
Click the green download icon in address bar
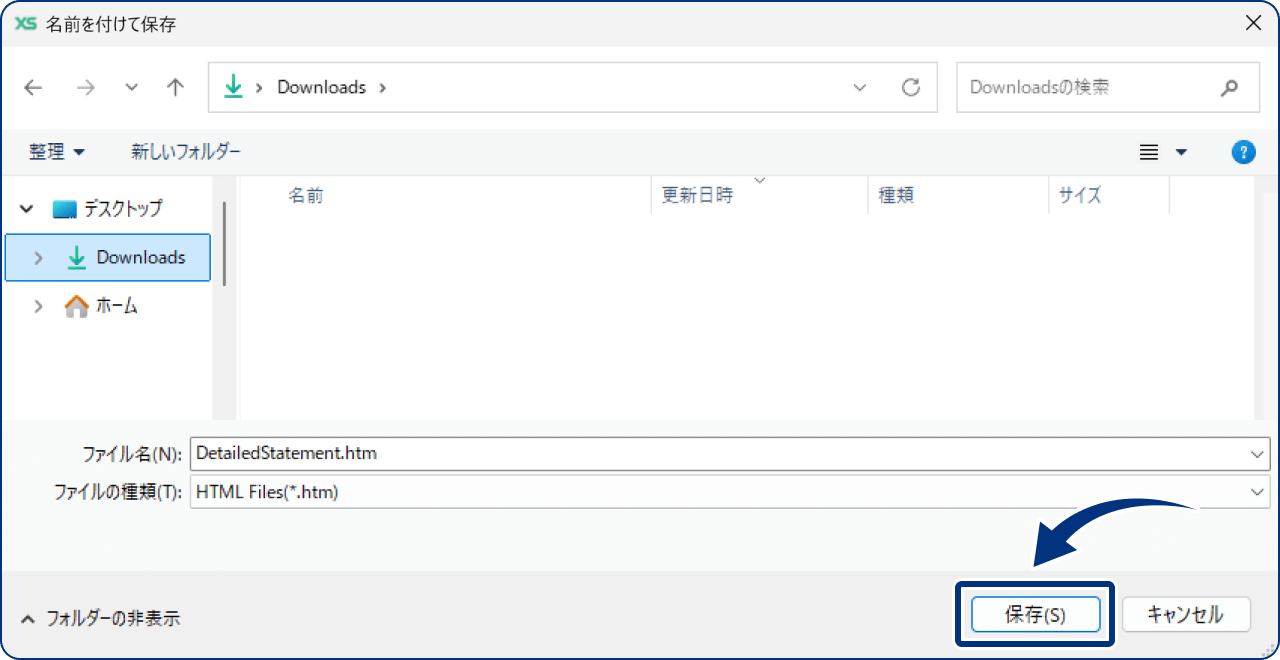pyautogui.click(x=233, y=88)
